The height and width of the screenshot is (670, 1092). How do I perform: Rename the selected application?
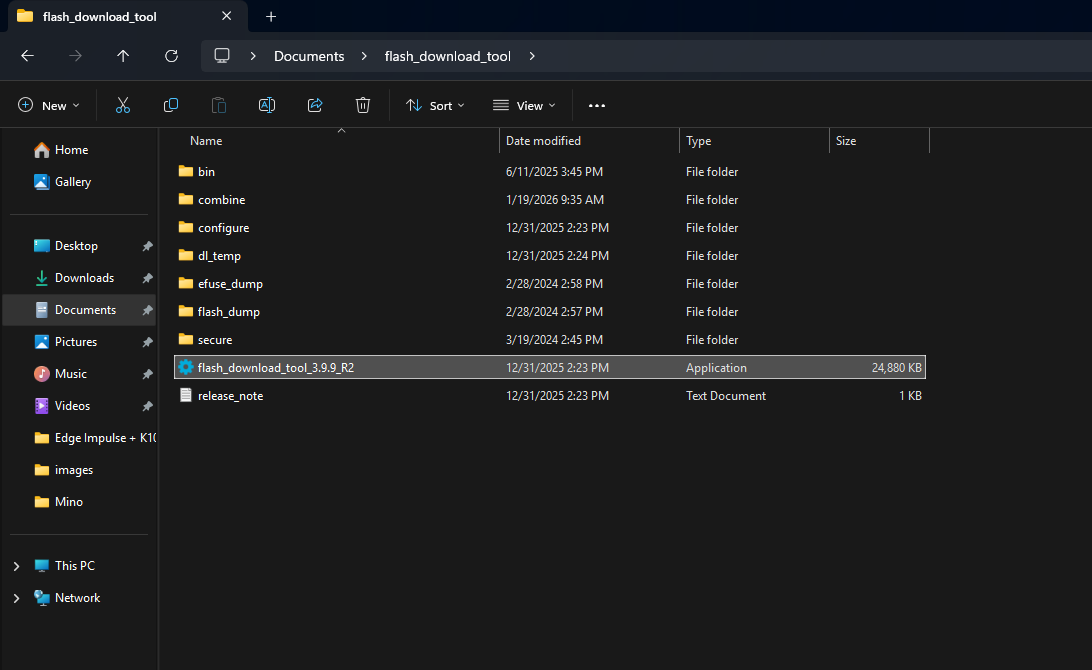pyautogui.click(x=267, y=105)
